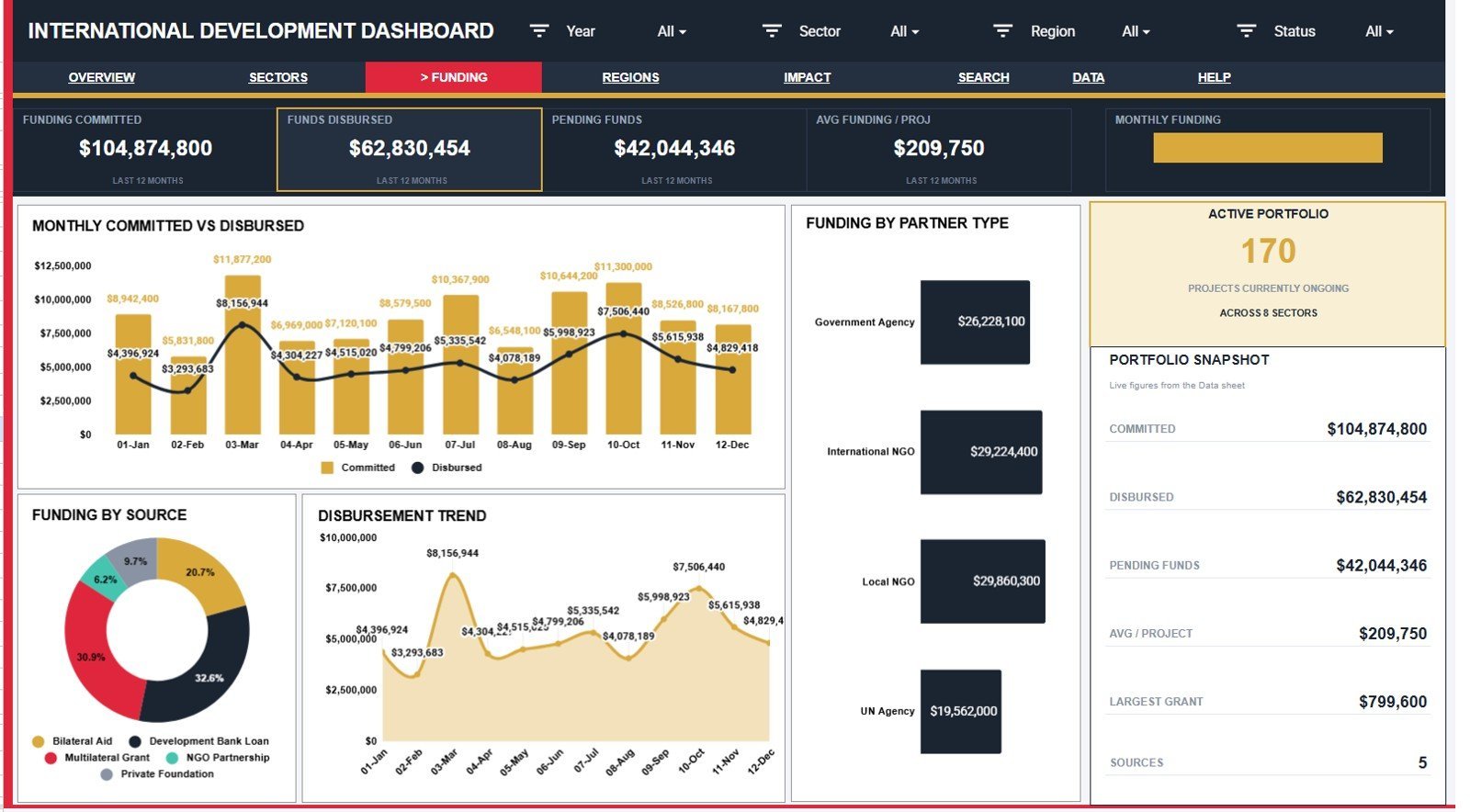Select the Funds Disbursed KPI card
The image size is (1470, 812).
click(x=410, y=150)
